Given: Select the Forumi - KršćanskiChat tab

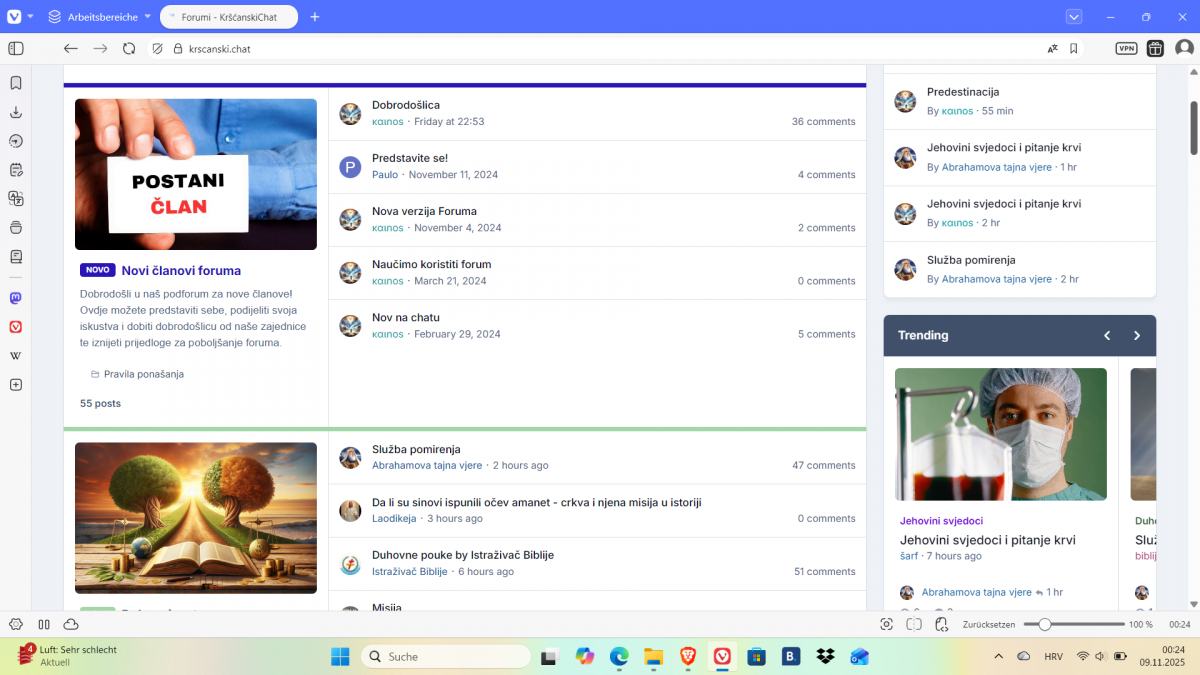Looking at the screenshot, I should coord(229,17).
